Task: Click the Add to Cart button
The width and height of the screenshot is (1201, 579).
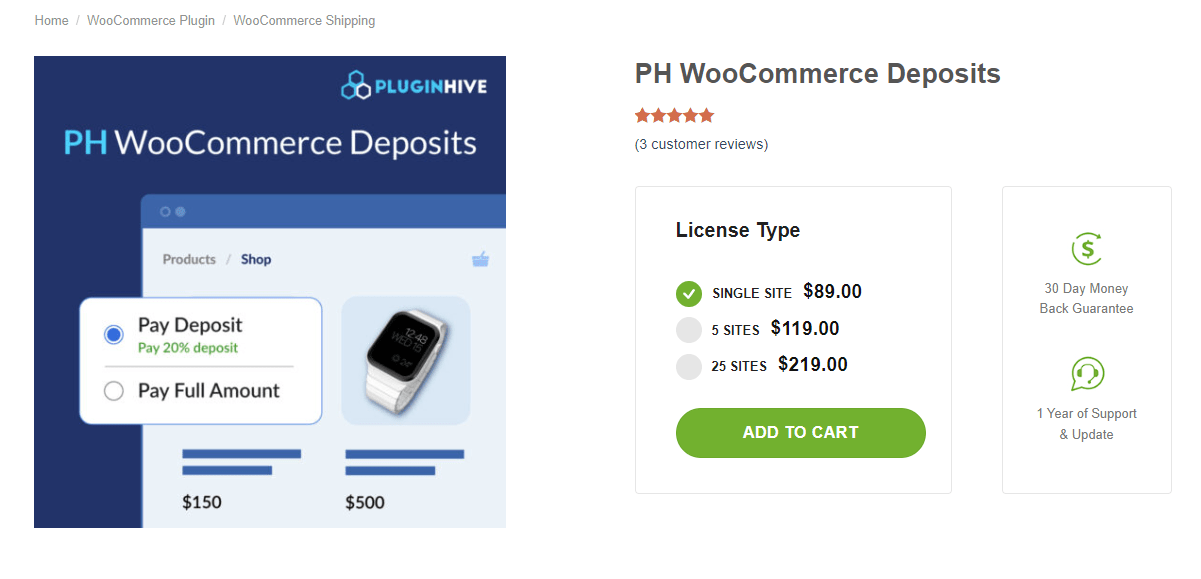Action: point(800,432)
